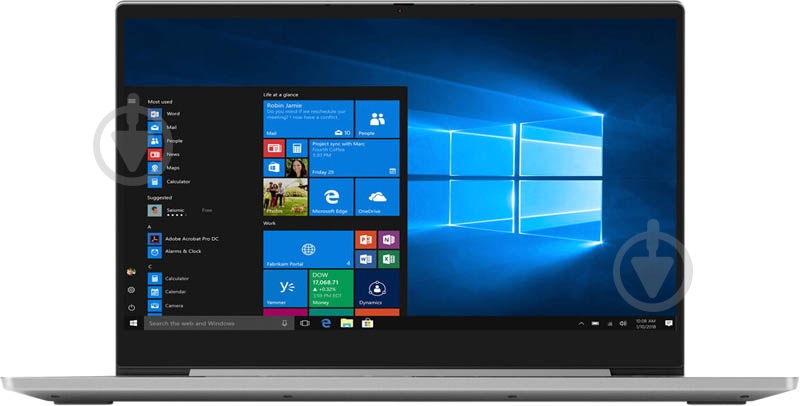Image resolution: width=800 pixels, height=406 pixels.
Task: Open the Robin Jamie Mail live tile
Action: point(308,119)
